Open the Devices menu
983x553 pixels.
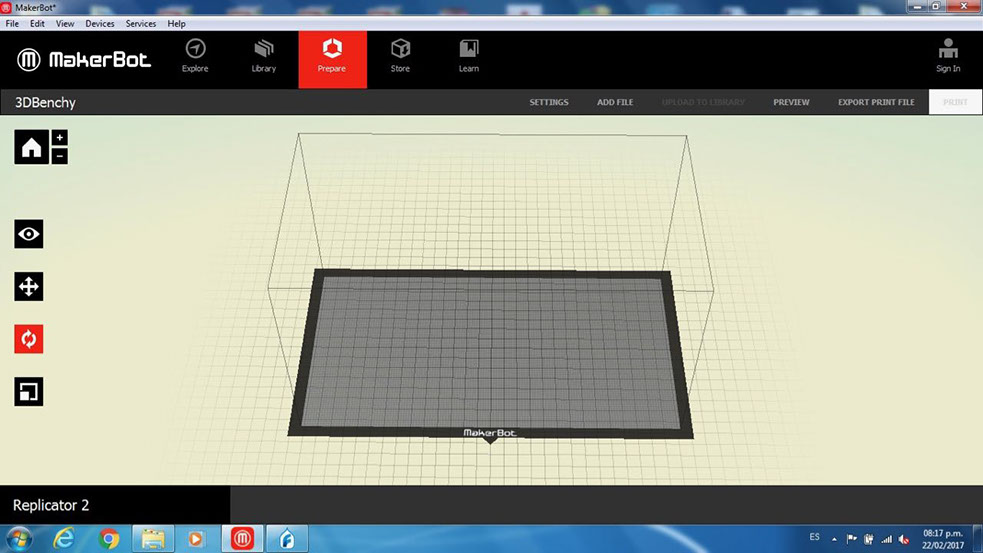coord(100,24)
